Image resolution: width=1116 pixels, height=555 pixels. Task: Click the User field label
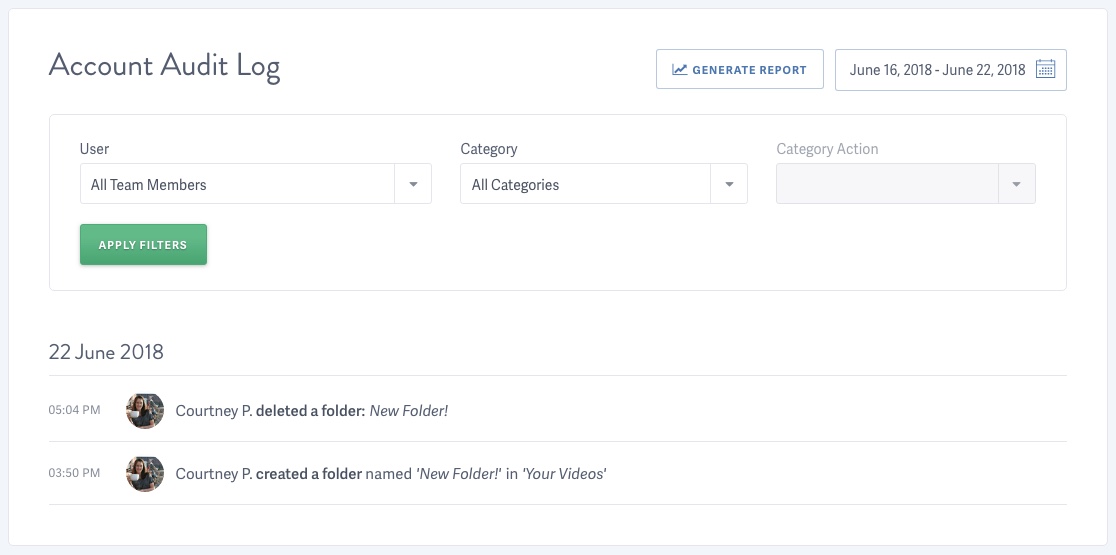click(x=94, y=149)
